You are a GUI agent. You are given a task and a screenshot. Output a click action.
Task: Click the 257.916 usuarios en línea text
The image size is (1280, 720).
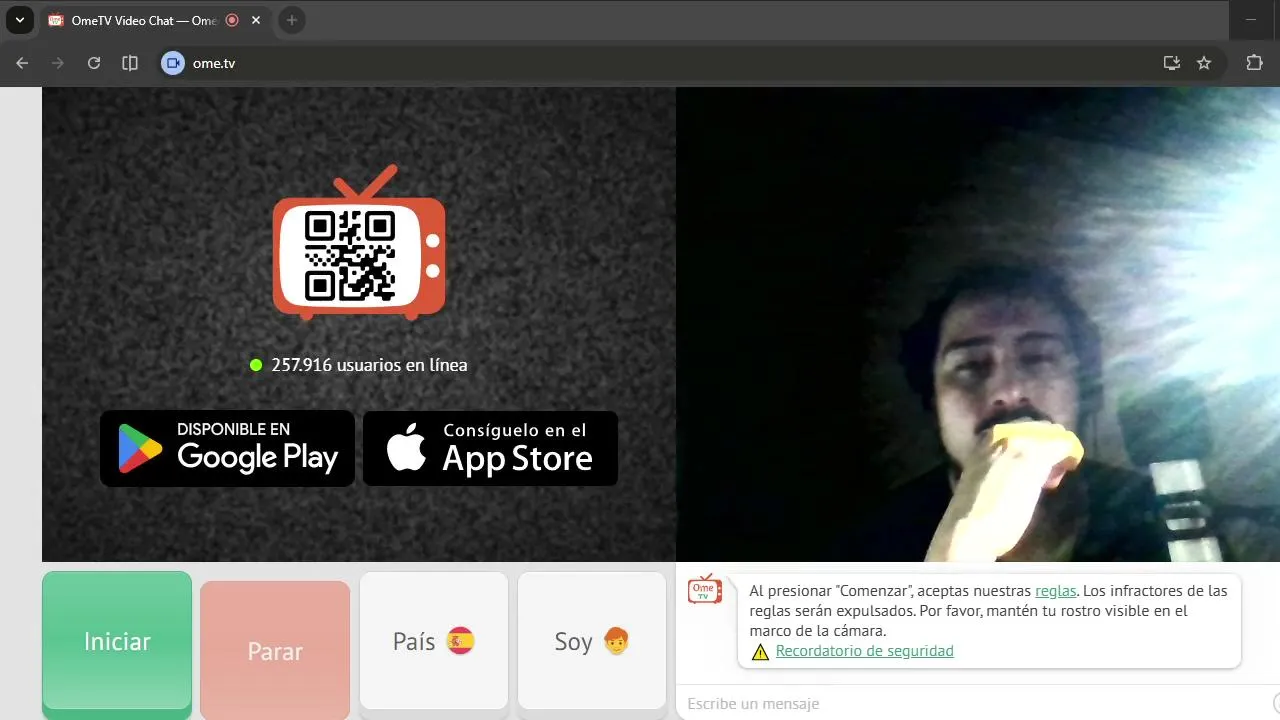pos(369,365)
